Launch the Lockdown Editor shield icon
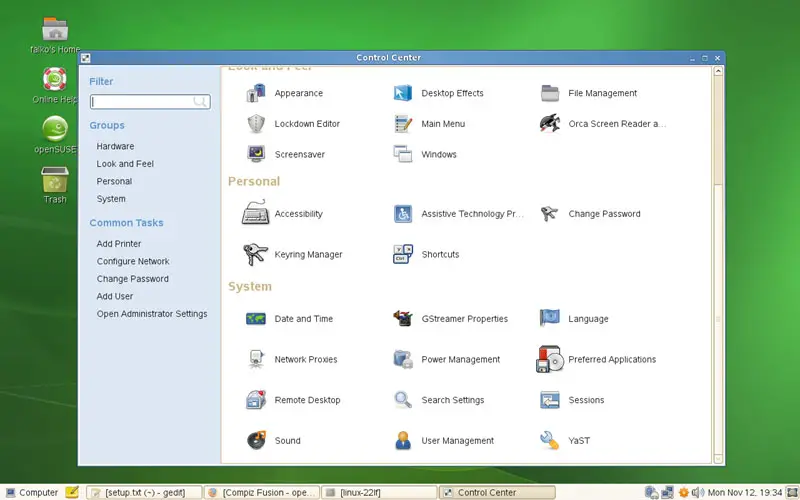 coord(256,124)
